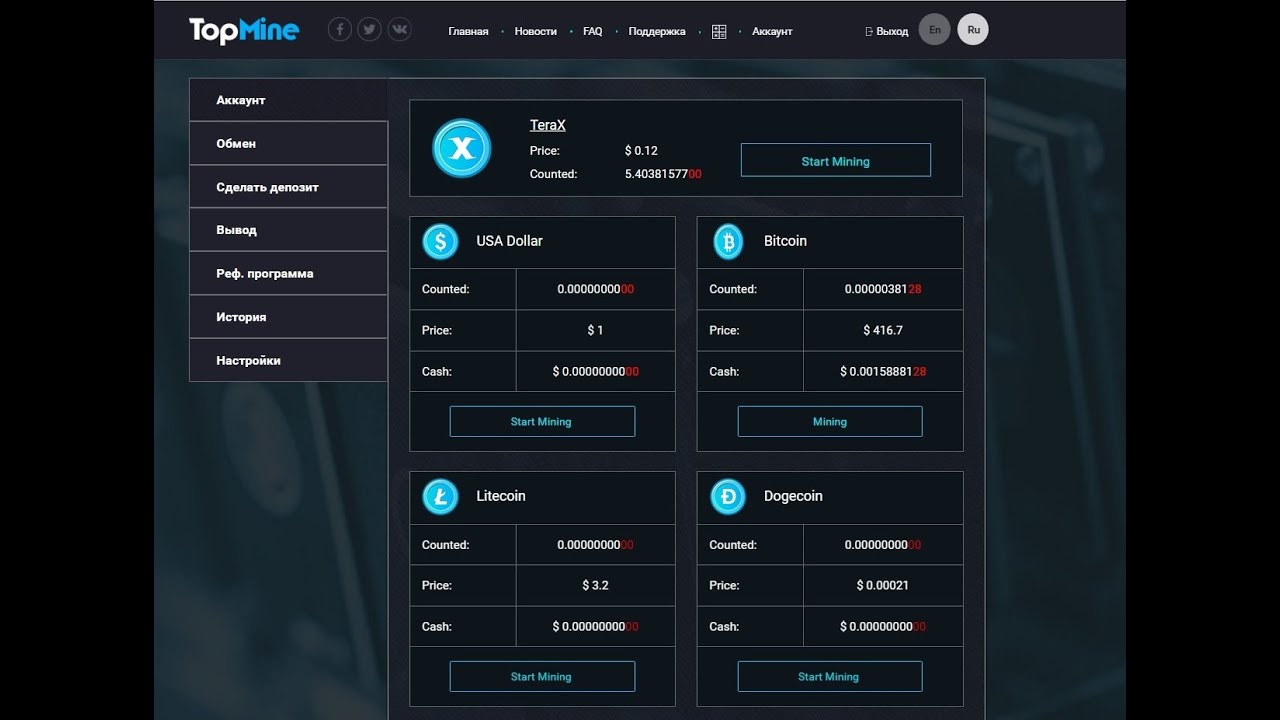
Task: Click the Litecoin heading text
Action: coord(500,496)
